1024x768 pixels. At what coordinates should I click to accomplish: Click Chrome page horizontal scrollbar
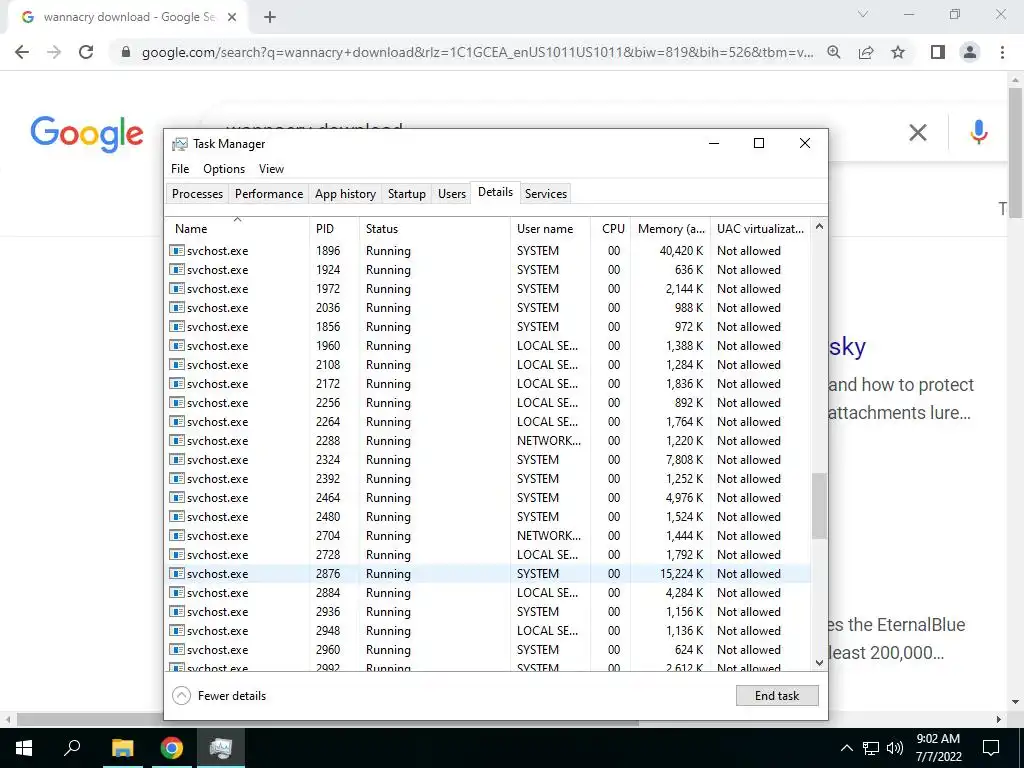pyautogui.click(x=328, y=719)
